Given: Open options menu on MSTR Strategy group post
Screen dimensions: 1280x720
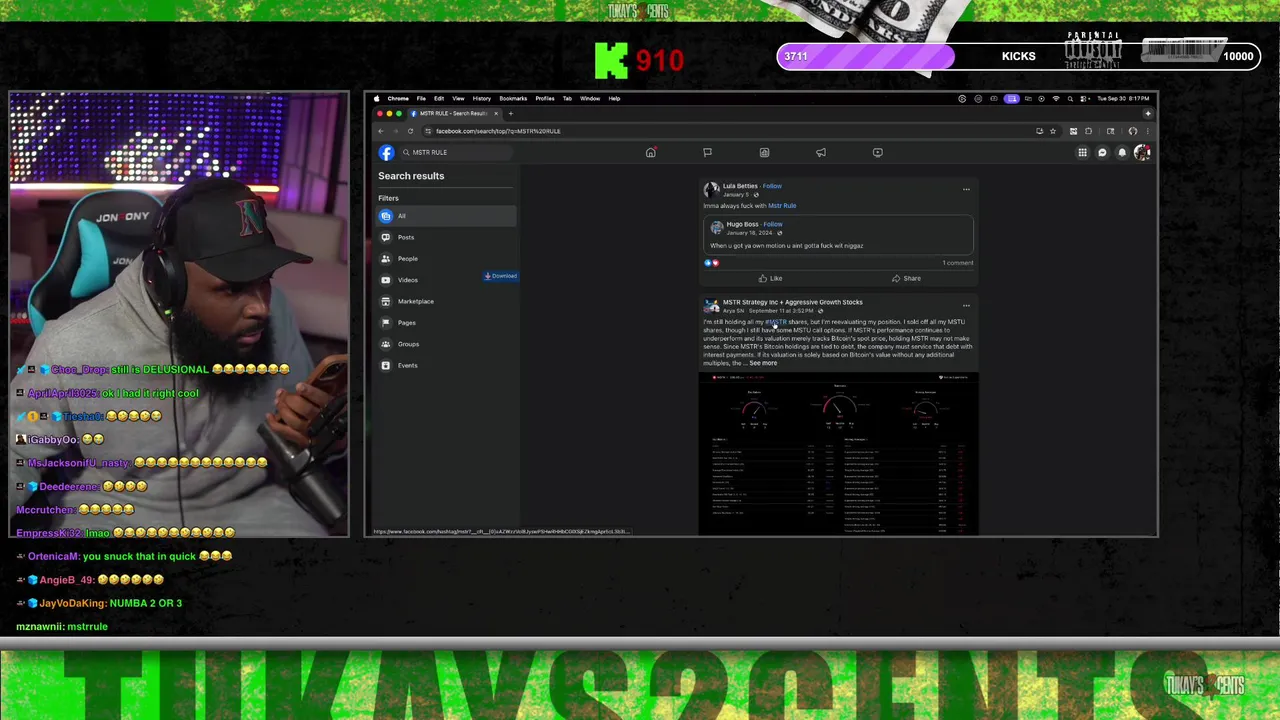Looking at the screenshot, I should (966, 305).
